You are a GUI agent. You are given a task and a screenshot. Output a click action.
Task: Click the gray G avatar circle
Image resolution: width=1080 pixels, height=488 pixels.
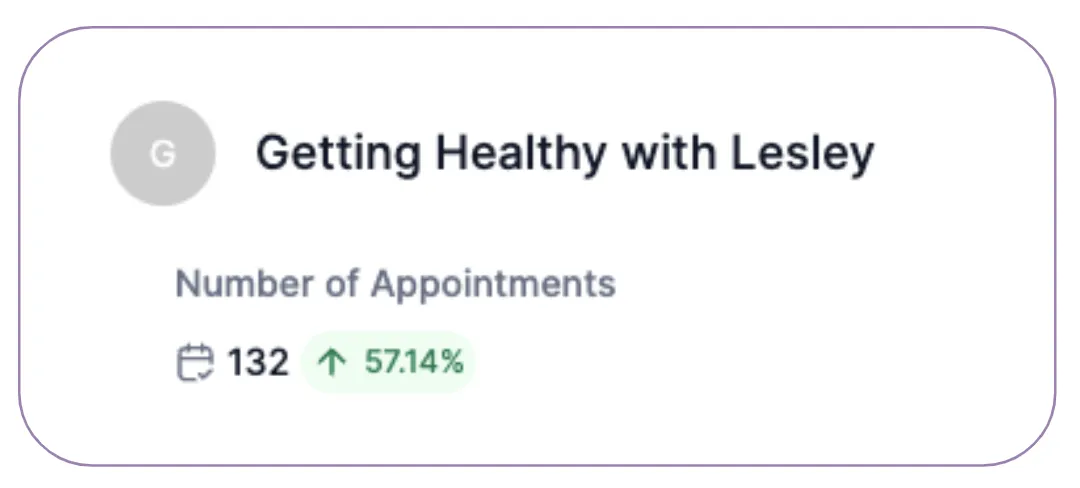pos(163,153)
